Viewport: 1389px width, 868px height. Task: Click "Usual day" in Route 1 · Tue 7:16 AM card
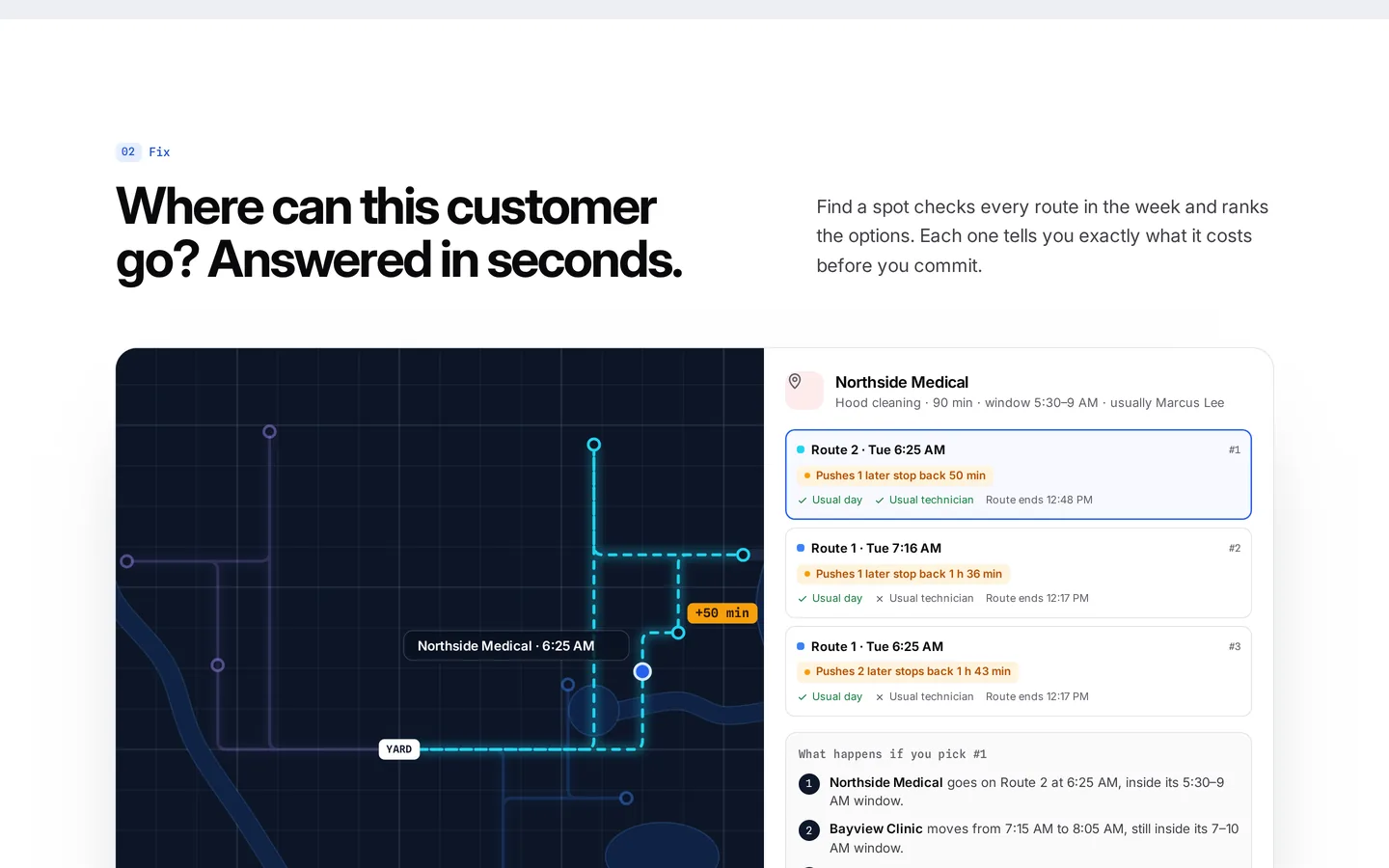click(x=831, y=599)
